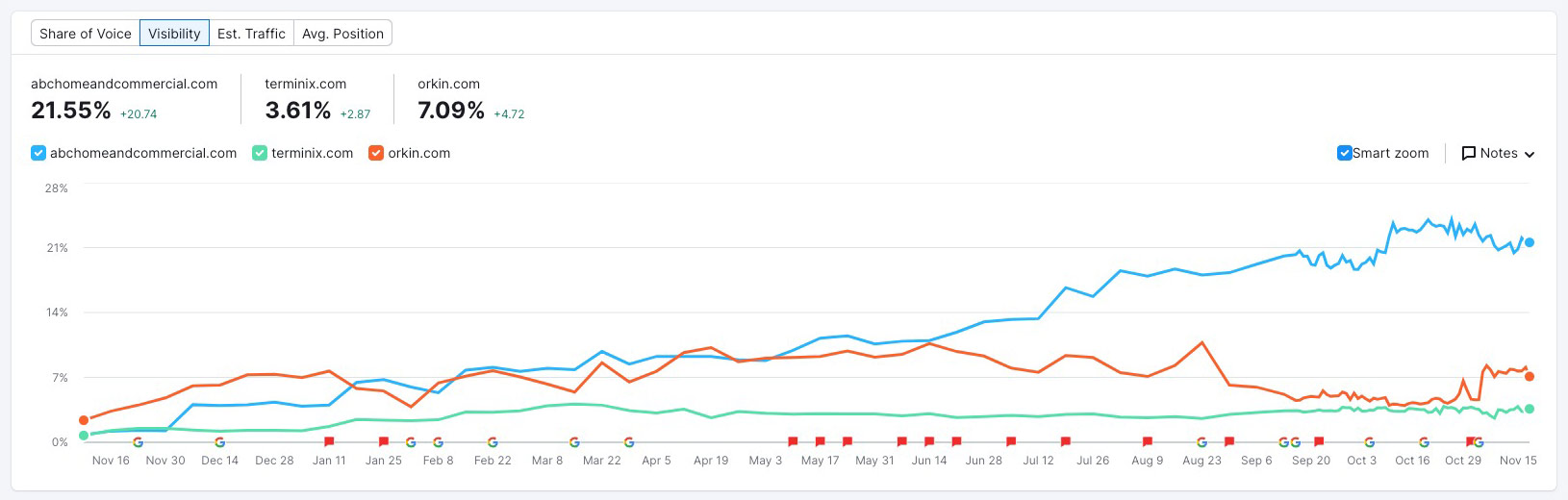The height and width of the screenshot is (500, 1568).
Task: Click red flag between May 31 and Jun 14
Action: click(x=902, y=441)
